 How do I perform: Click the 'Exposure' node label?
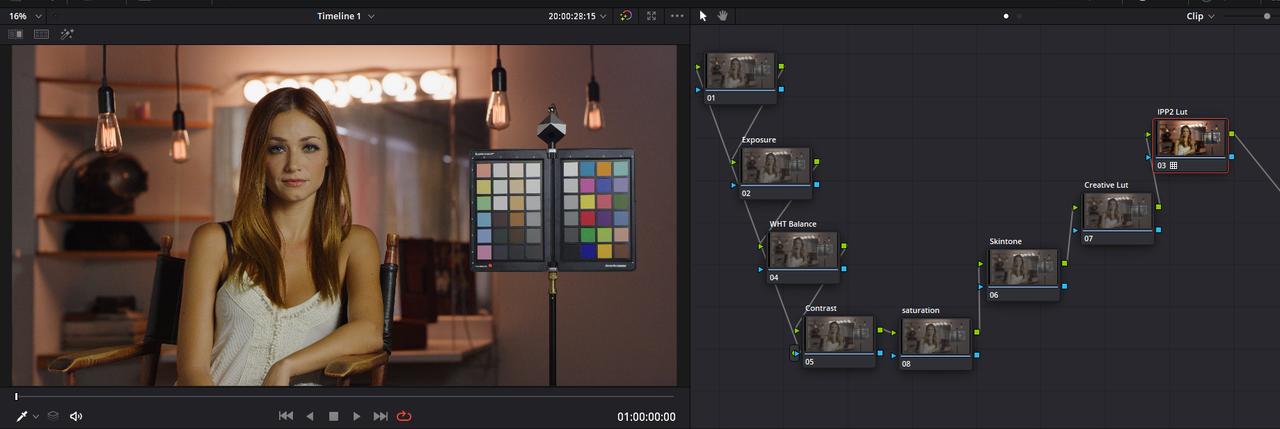pyautogui.click(x=758, y=140)
